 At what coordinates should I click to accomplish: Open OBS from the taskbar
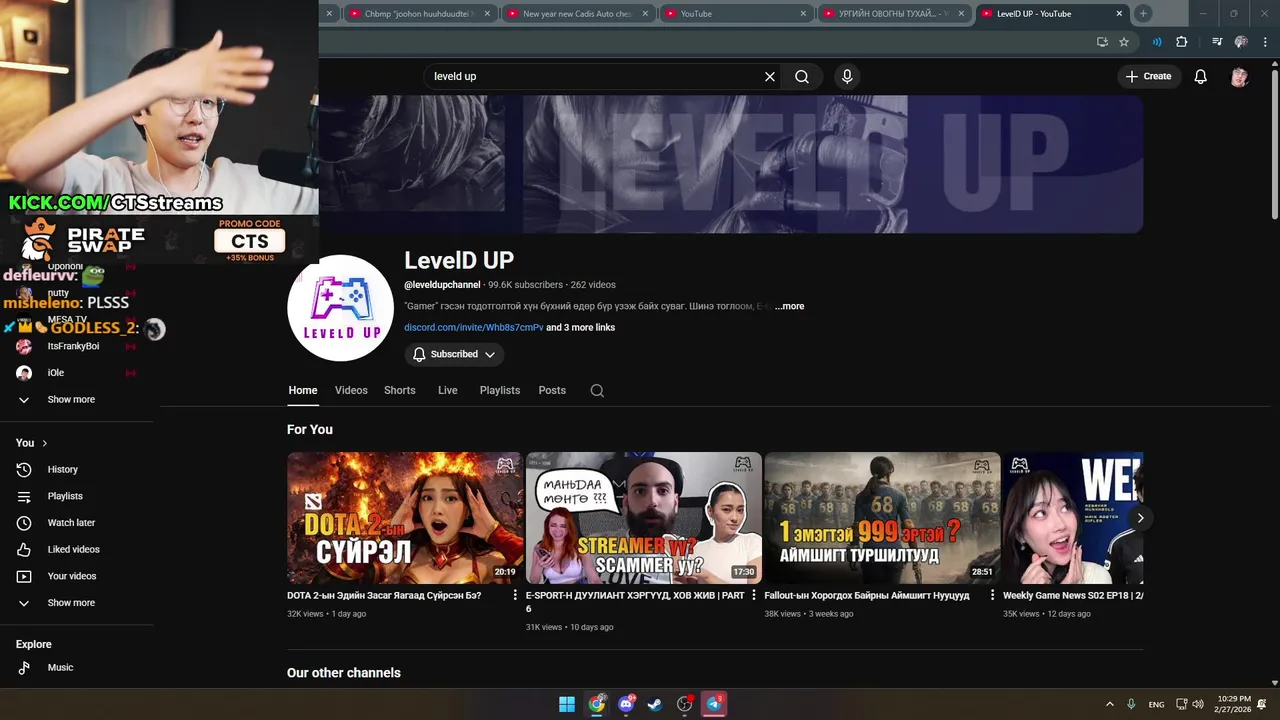click(685, 704)
